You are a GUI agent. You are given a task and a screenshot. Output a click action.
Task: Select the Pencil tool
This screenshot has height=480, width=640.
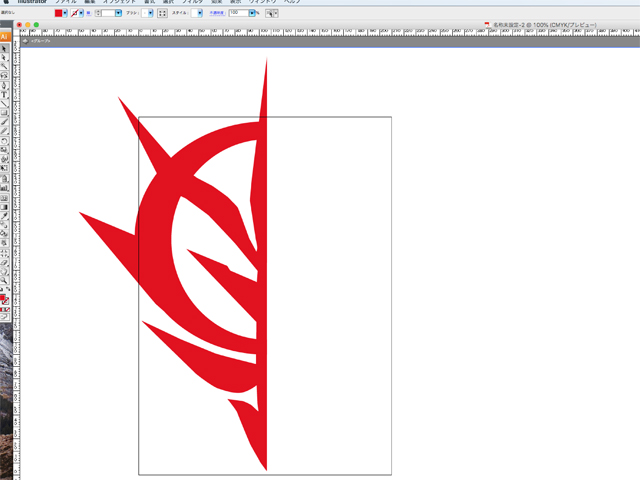(4, 131)
